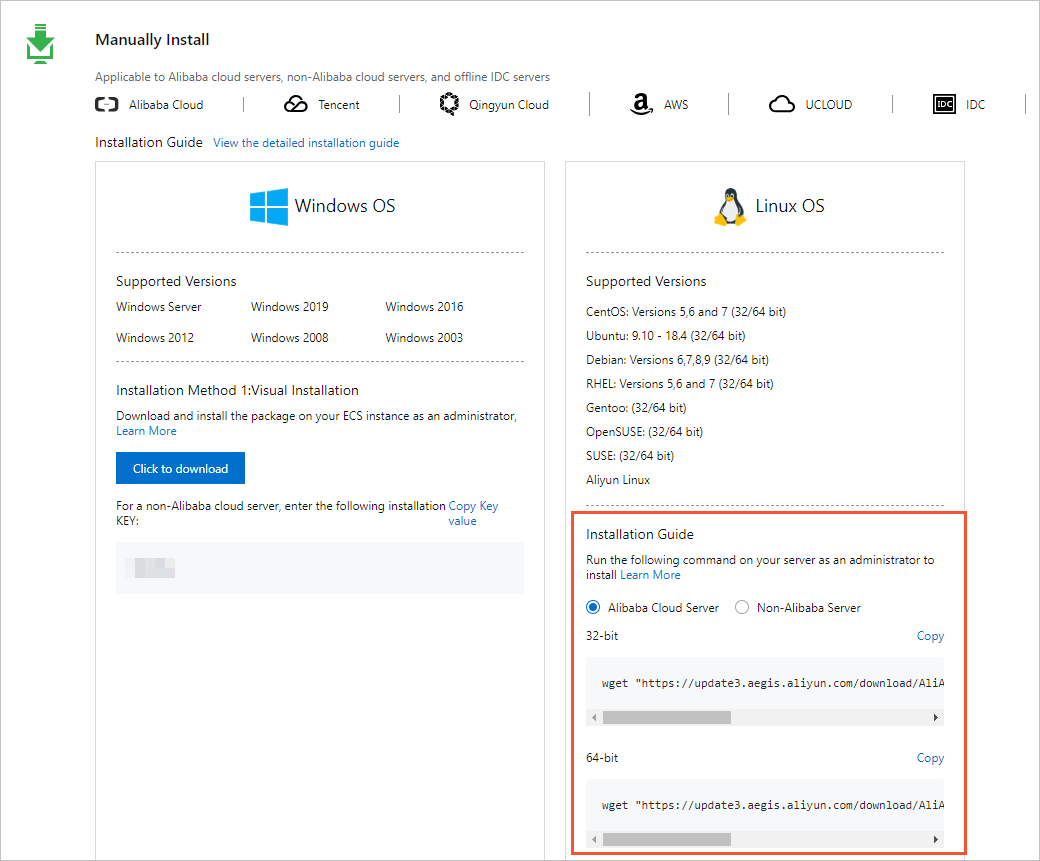
Task: Click the Windows 2012 version text
Action: (x=155, y=338)
